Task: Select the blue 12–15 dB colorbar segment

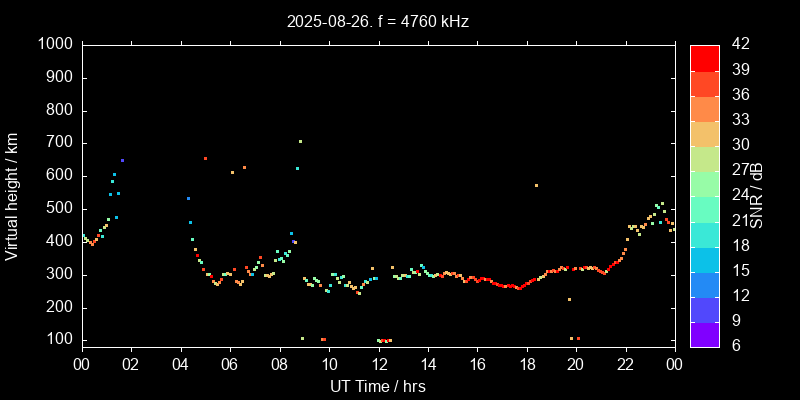Action: click(705, 283)
